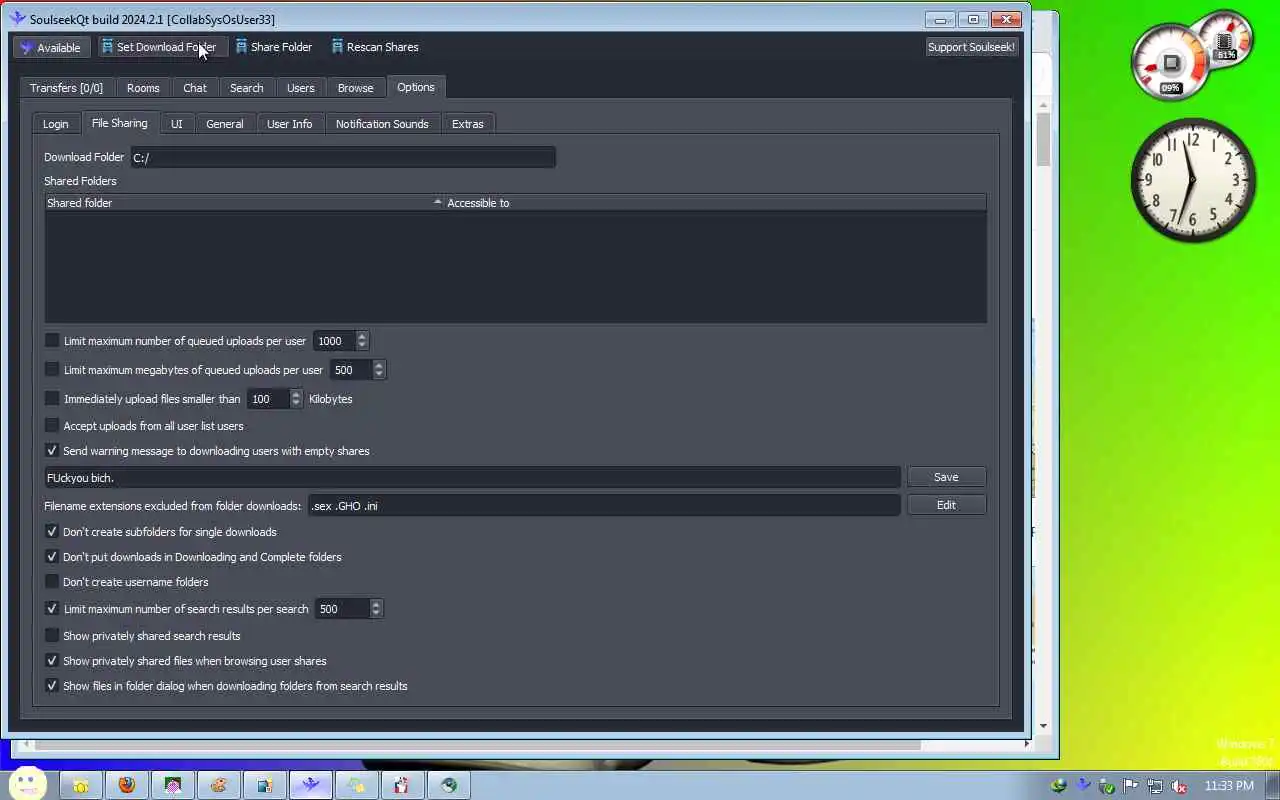Click the 11:33 PM taskbar clock

(1229, 786)
